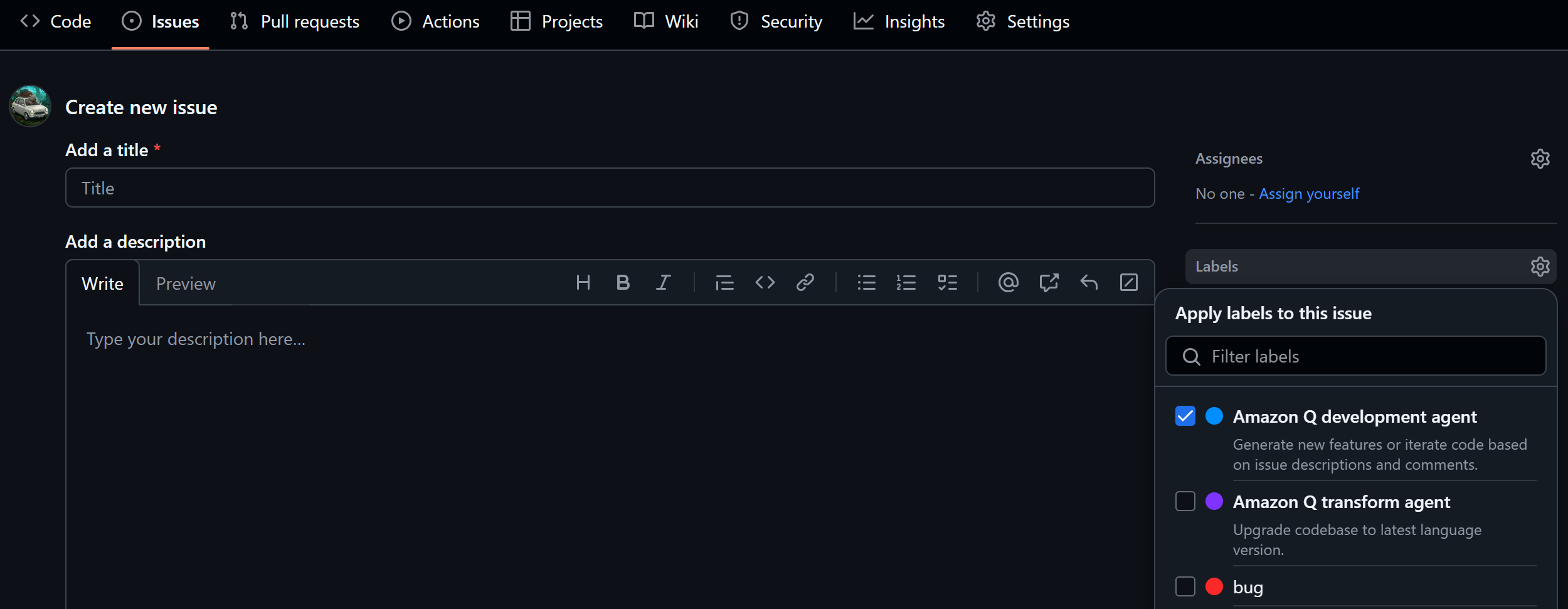Apply bold formatting
This screenshot has height=609, width=1568.
[623, 282]
